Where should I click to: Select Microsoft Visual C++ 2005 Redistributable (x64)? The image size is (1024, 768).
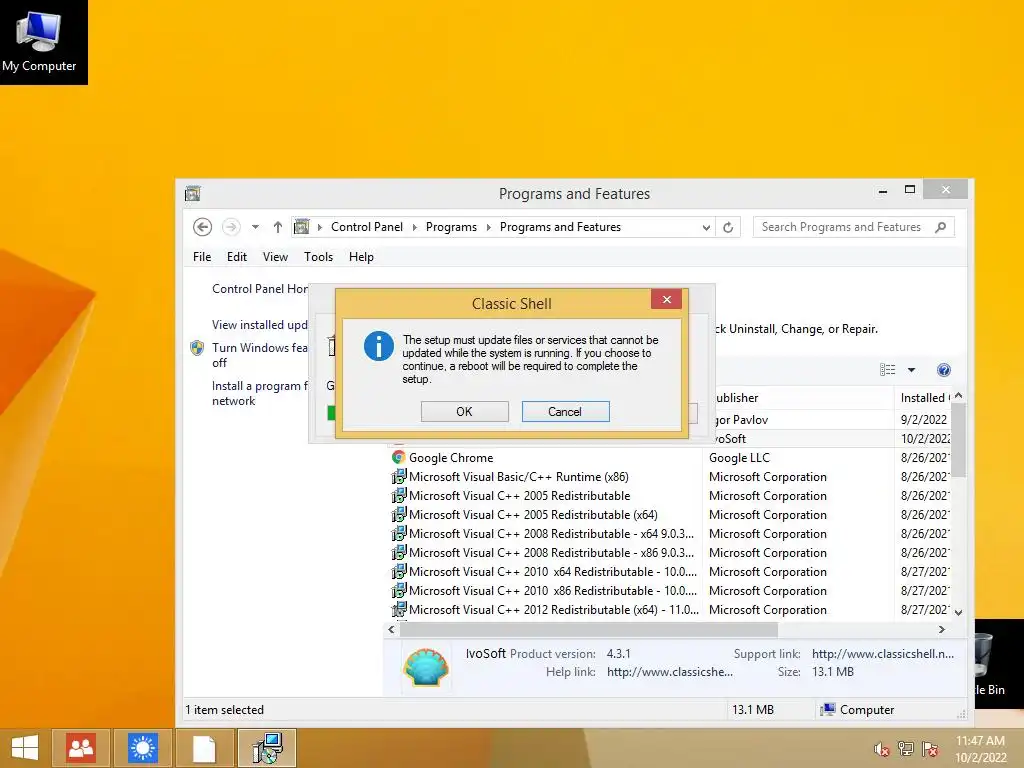click(533, 515)
